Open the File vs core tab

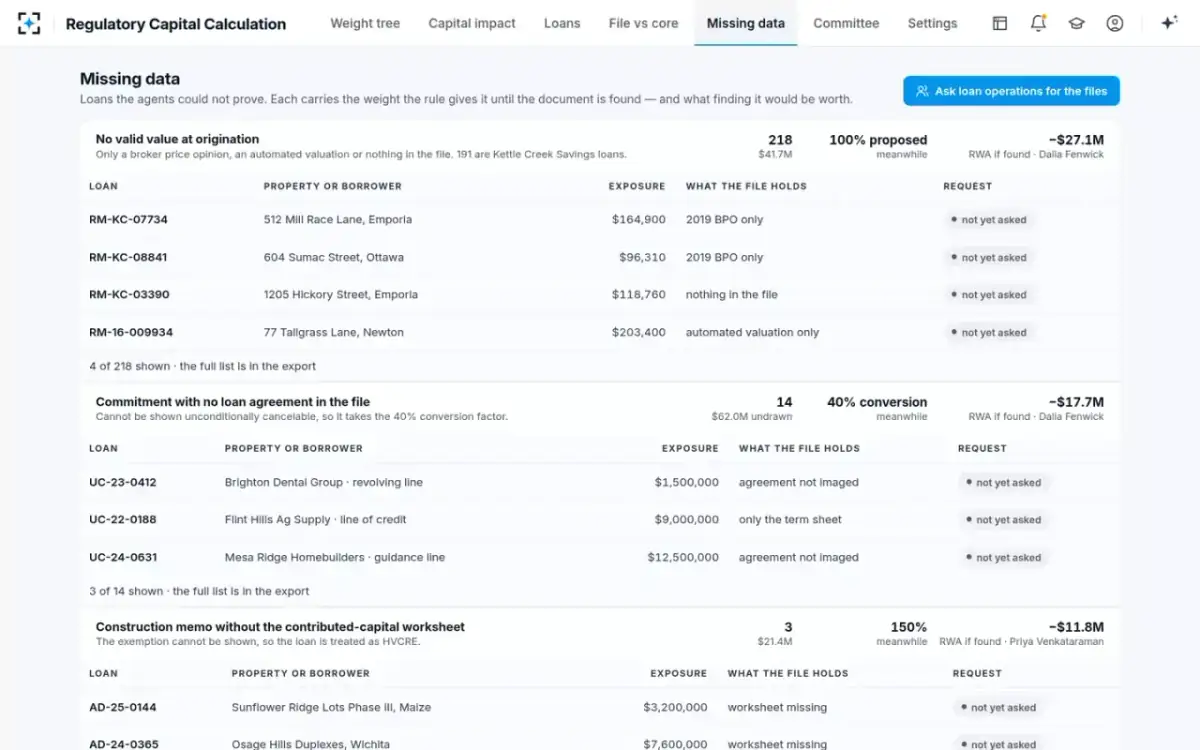[644, 23]
